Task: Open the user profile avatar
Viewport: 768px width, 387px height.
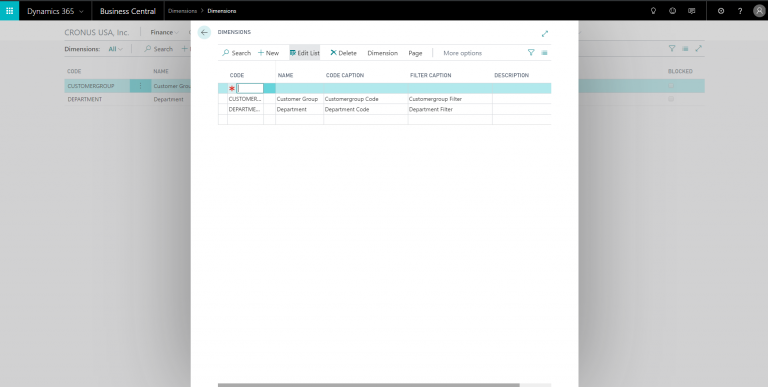Action: click(x=759, y=11)
